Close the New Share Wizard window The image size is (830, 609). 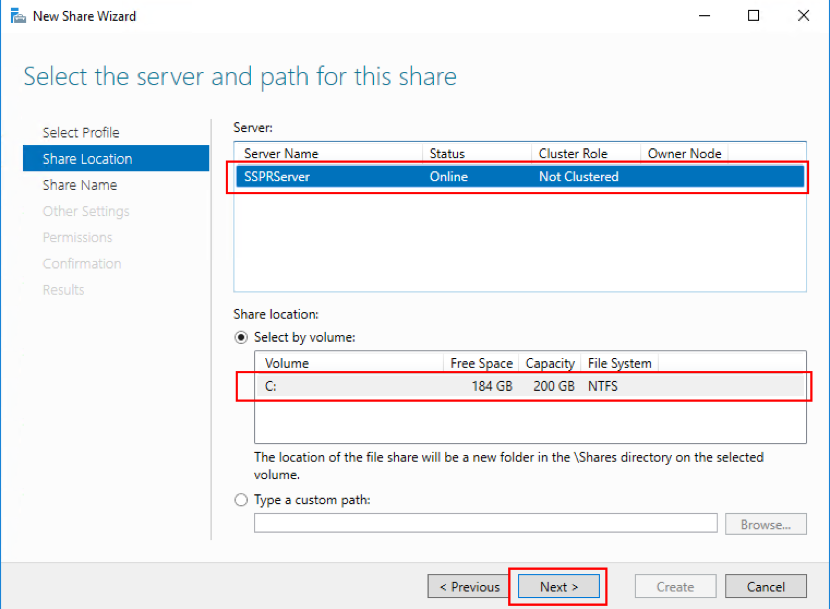(x=803, y=16)
